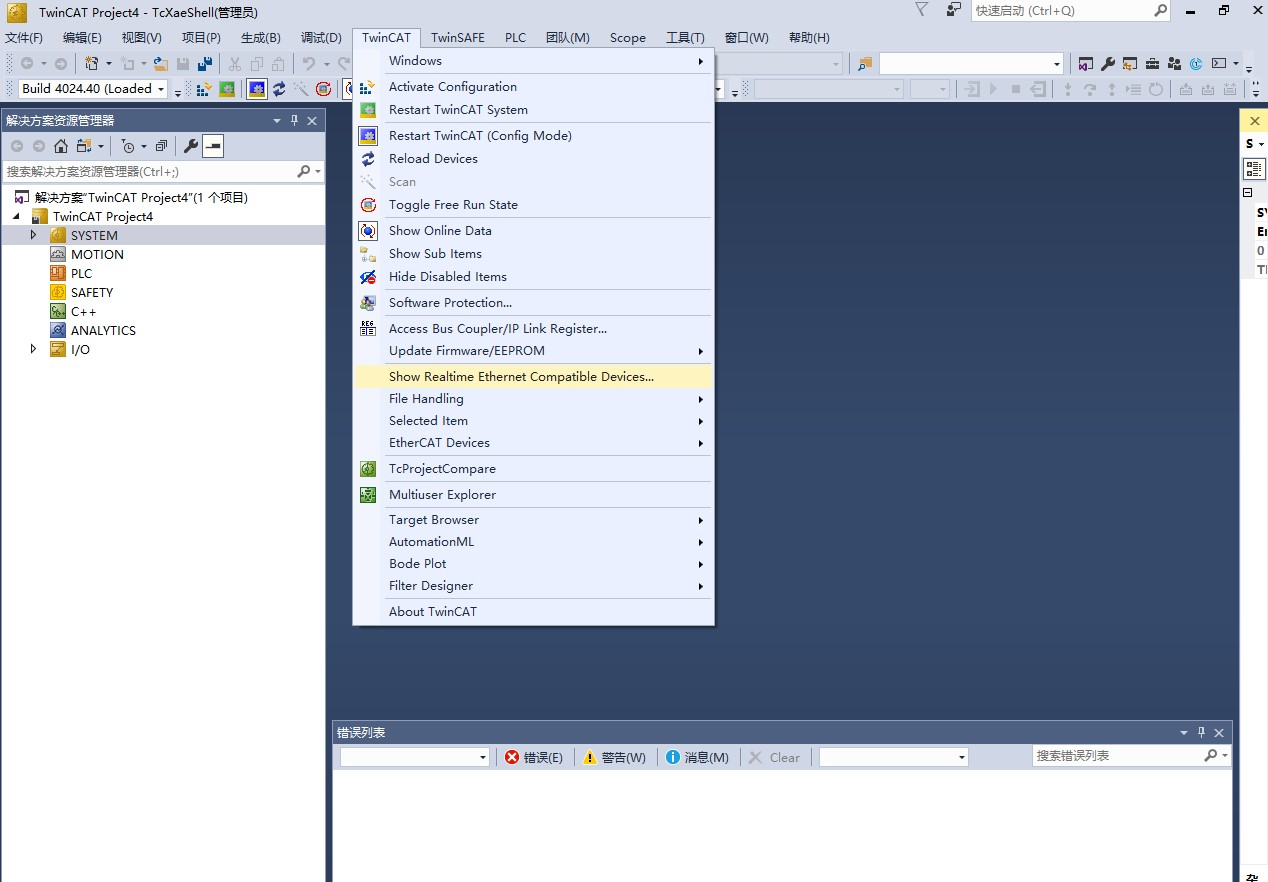Open Error List scope filter dropdown
The height and width of the screenshot is (882, 1268).
[414, 757]
